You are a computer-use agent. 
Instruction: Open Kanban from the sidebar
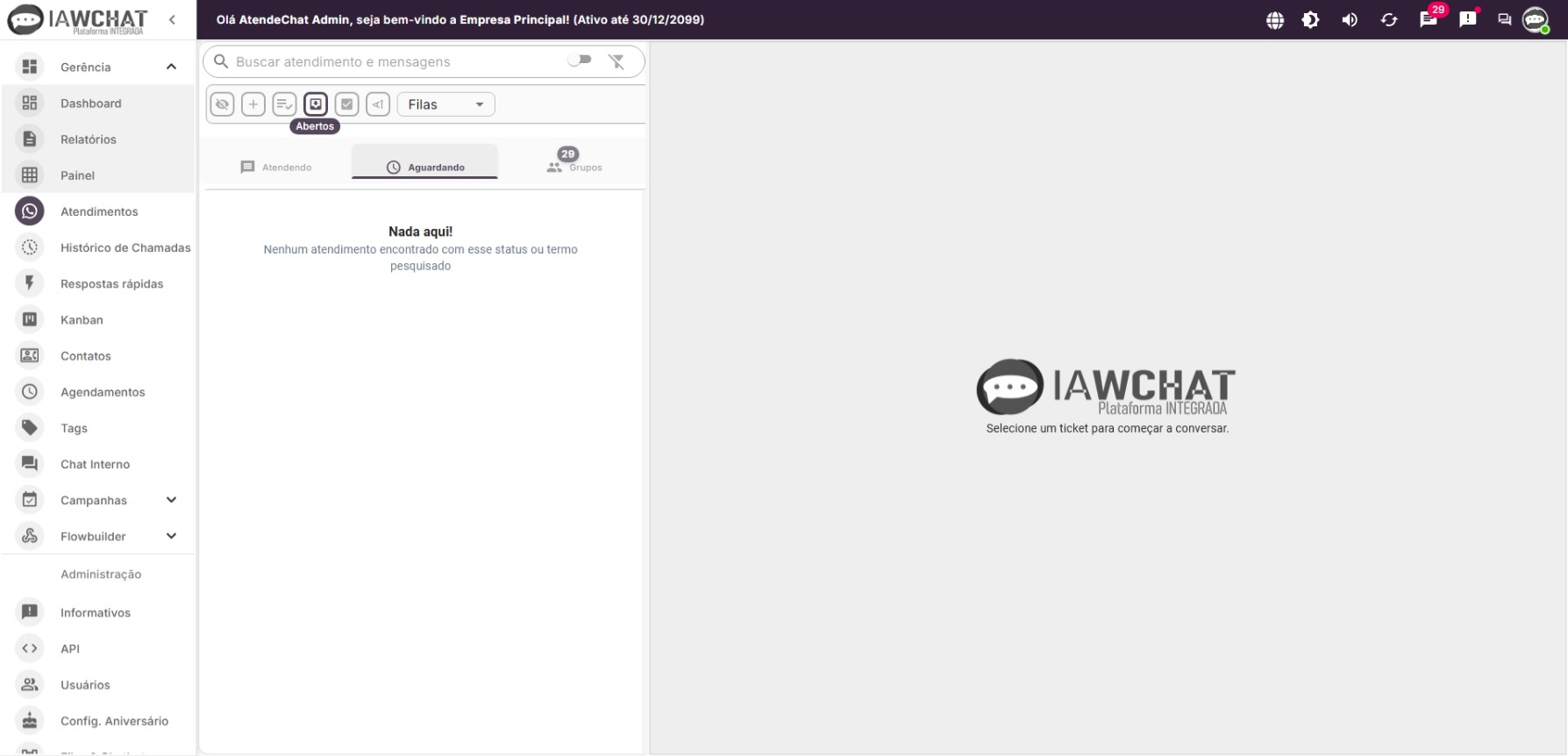(x=82, y=320)
